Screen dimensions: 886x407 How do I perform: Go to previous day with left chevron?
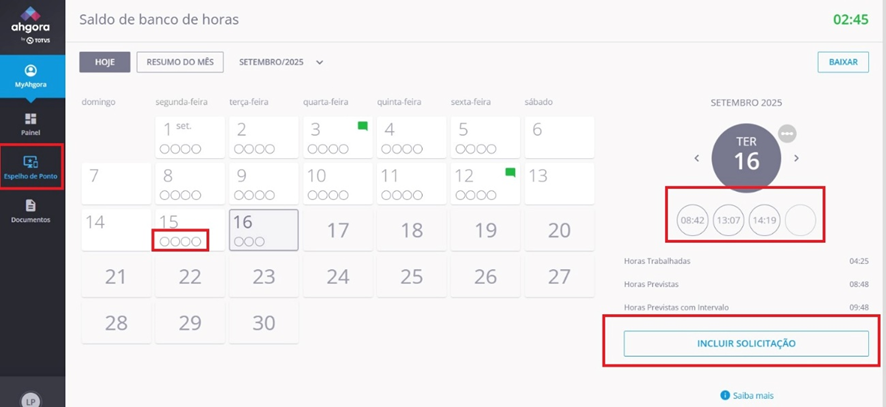point(696,158)
